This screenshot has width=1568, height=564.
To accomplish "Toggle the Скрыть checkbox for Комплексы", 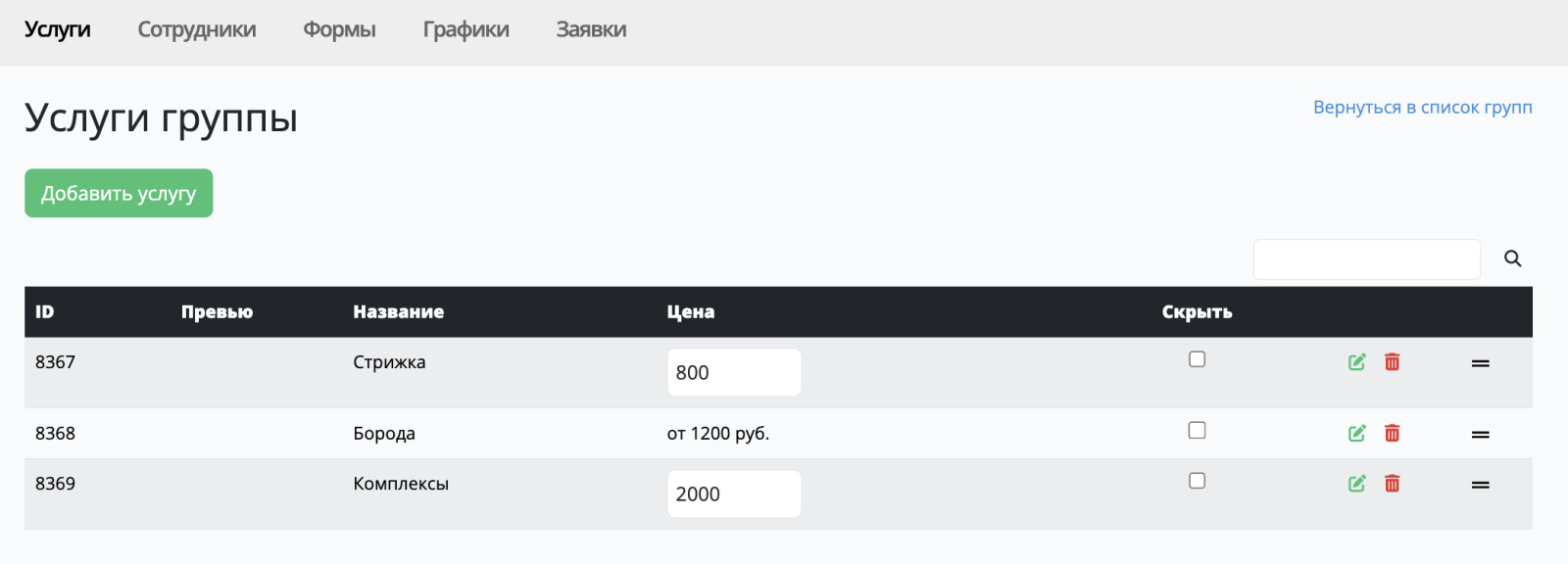I will [1197, 481].
